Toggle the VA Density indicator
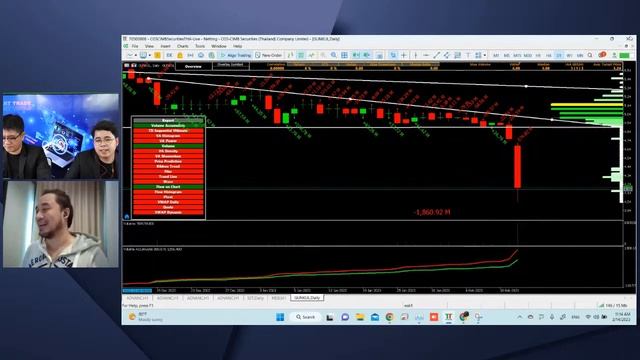The width and height of the screenshot is (640, 360). 168,151
